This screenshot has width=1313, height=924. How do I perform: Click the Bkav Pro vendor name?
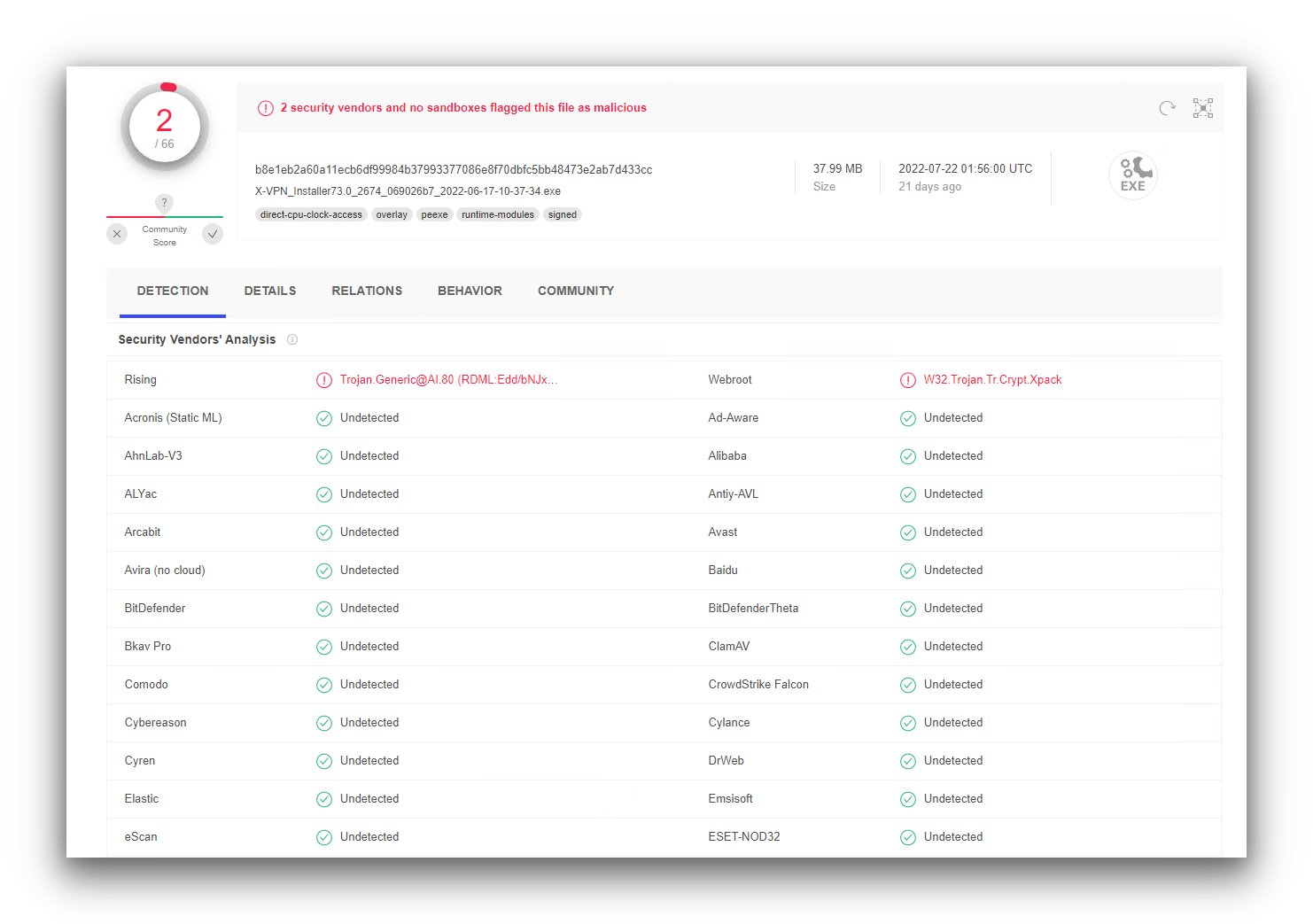pos(148,646)
